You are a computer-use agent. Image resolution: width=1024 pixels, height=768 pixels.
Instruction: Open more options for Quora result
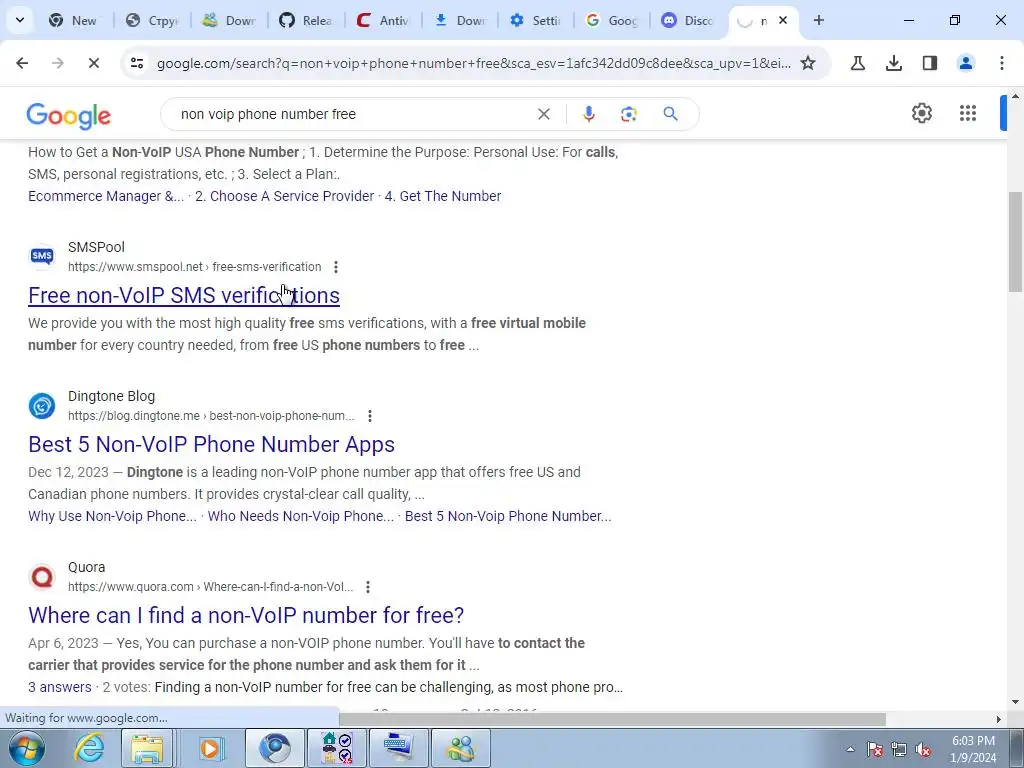[x=368, y=586]
